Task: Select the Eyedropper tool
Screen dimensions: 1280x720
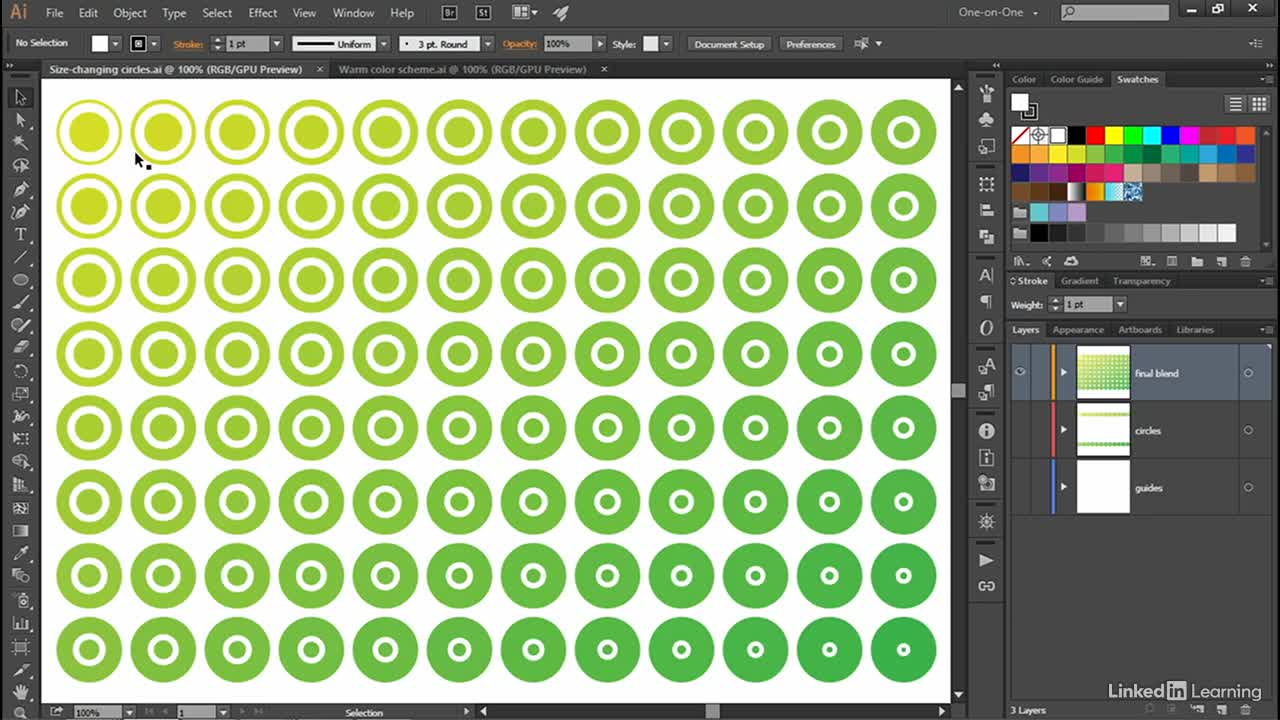Action: pyautogui.click(x=20, y=553)
